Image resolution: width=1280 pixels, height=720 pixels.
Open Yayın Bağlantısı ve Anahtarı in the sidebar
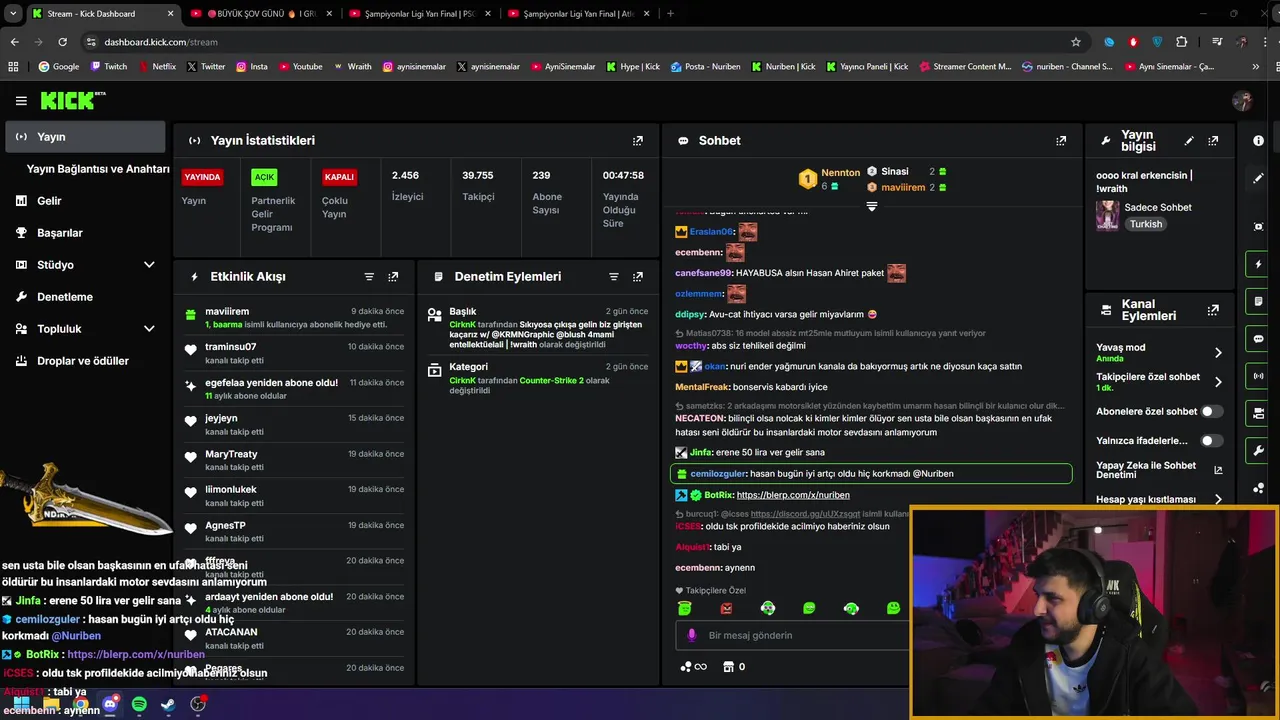[98, 169]
